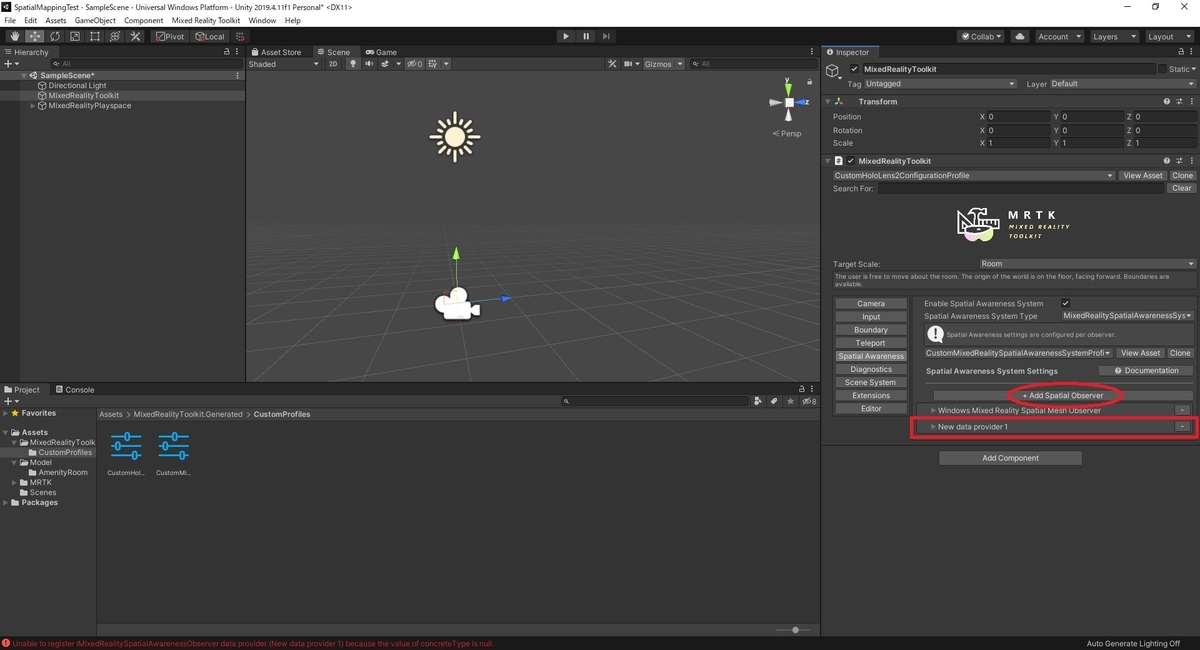1200x650 pixels.
Task: Open the GameObject menu
Action: click(x=95, y=20)
